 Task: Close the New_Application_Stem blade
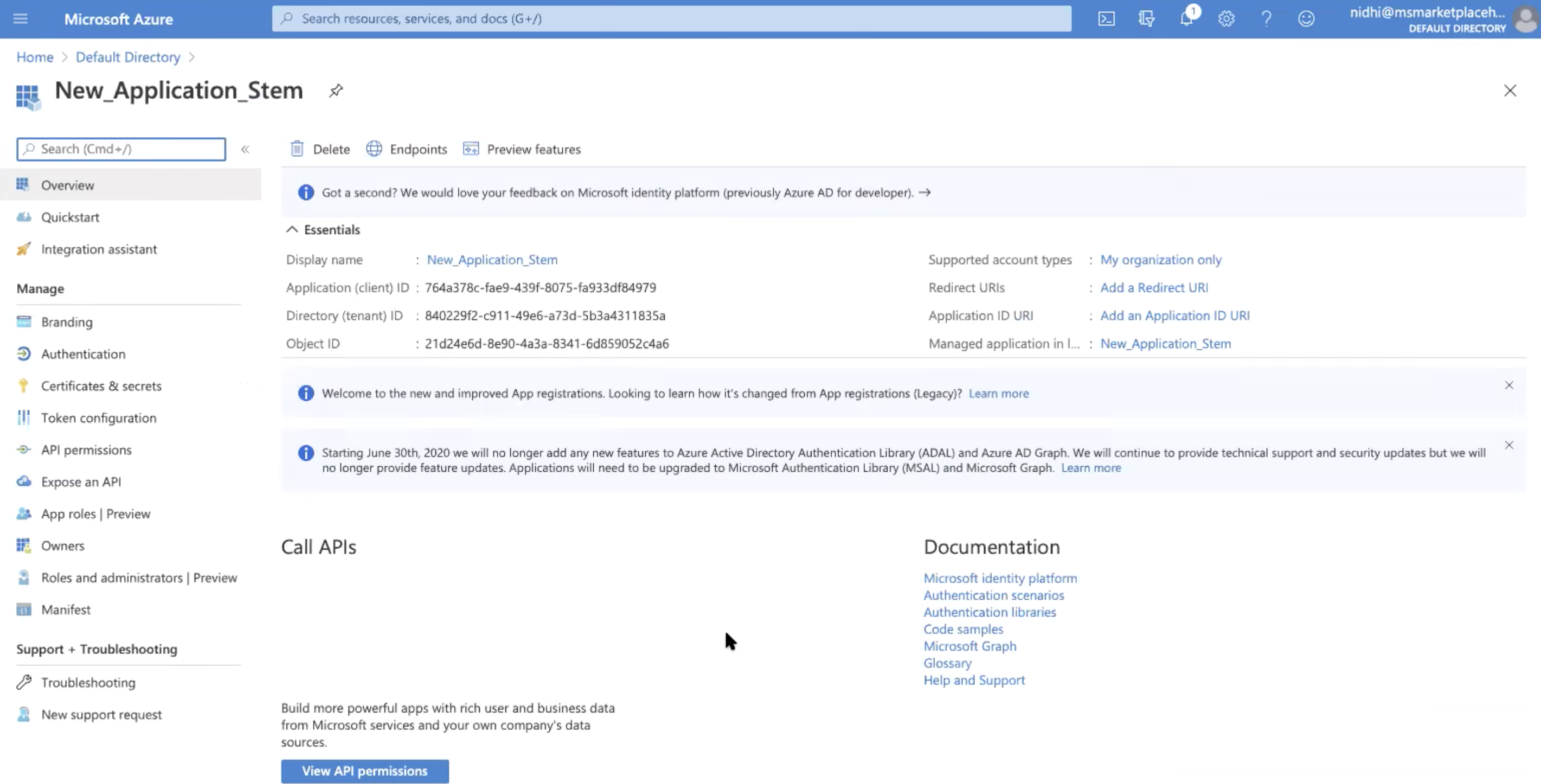[x=1510, y=91]
